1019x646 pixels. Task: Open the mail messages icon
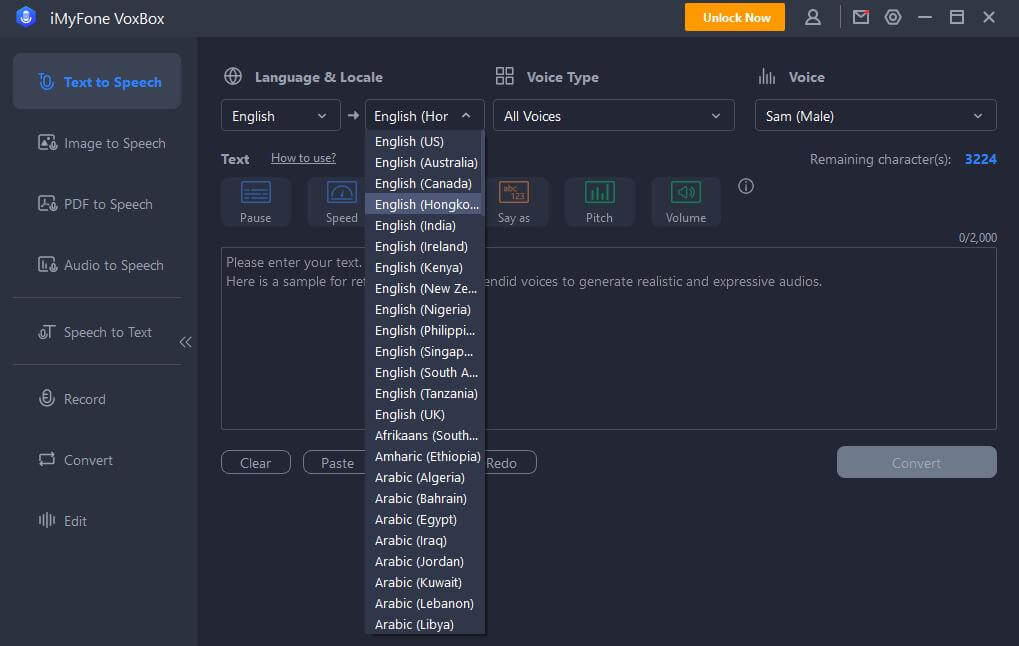[860, 18]
